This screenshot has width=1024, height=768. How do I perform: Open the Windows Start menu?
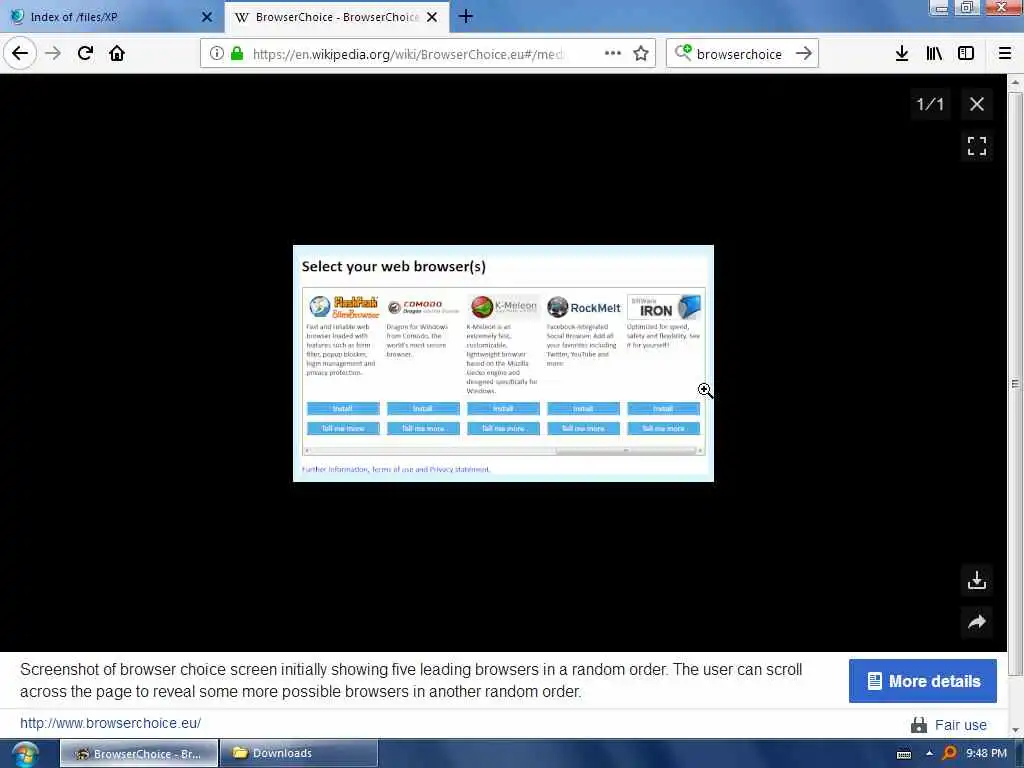[x=24, y=754]
